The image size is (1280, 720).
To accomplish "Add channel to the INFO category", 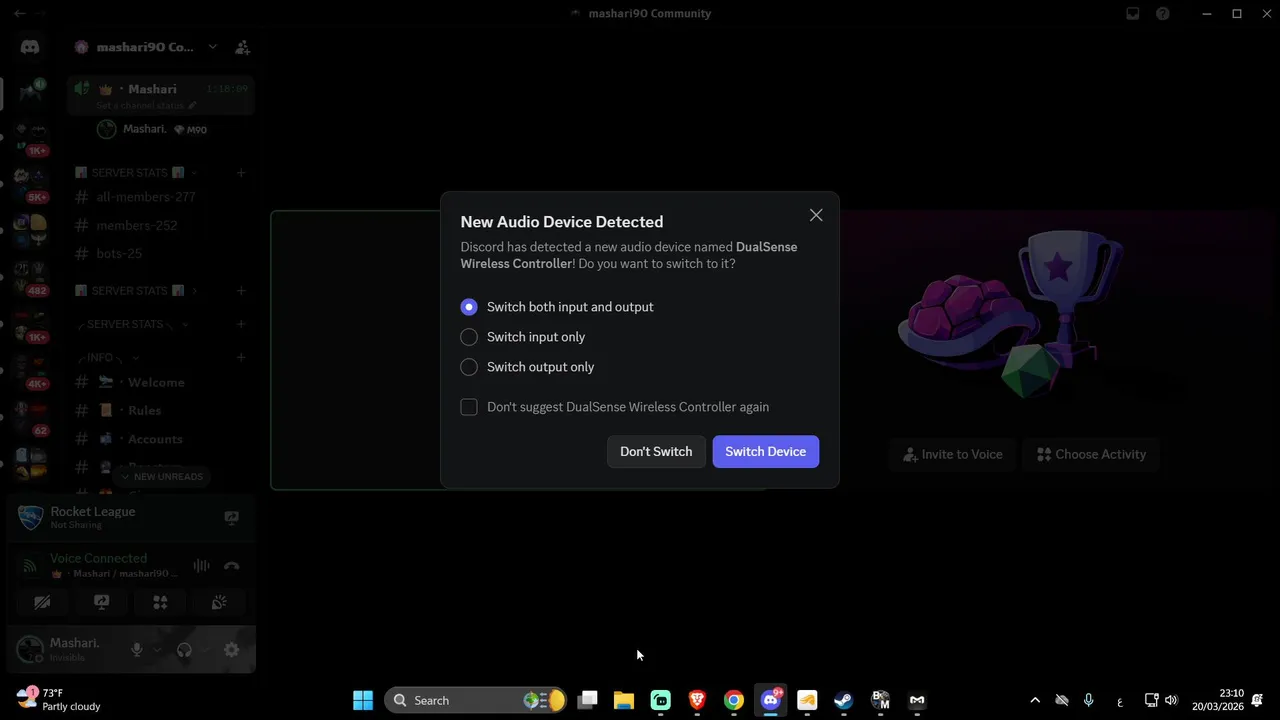I will 241,357.
